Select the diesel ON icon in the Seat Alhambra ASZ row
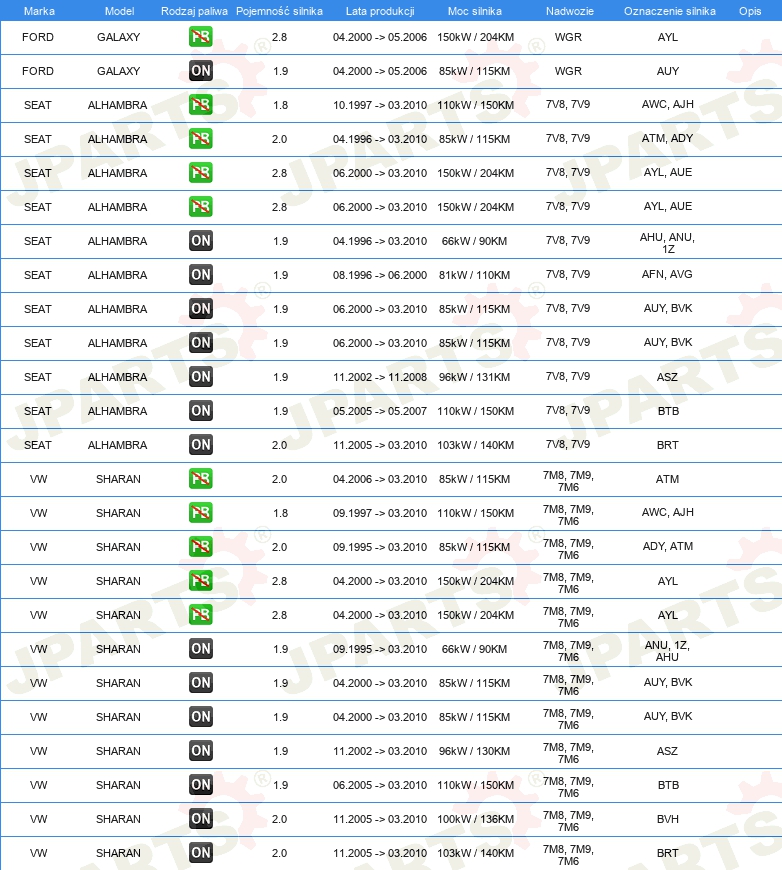The image size is (782, 870). click(200, 377)
